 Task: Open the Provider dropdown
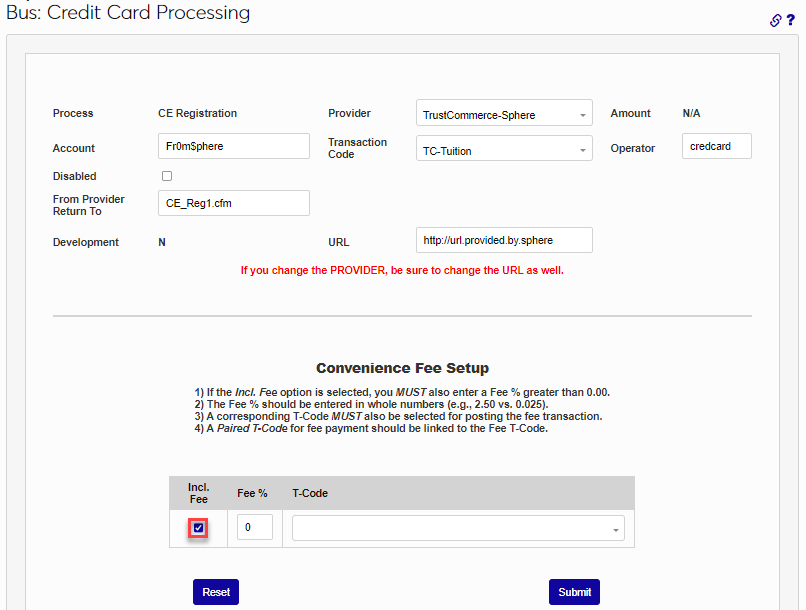pos(504,114)
